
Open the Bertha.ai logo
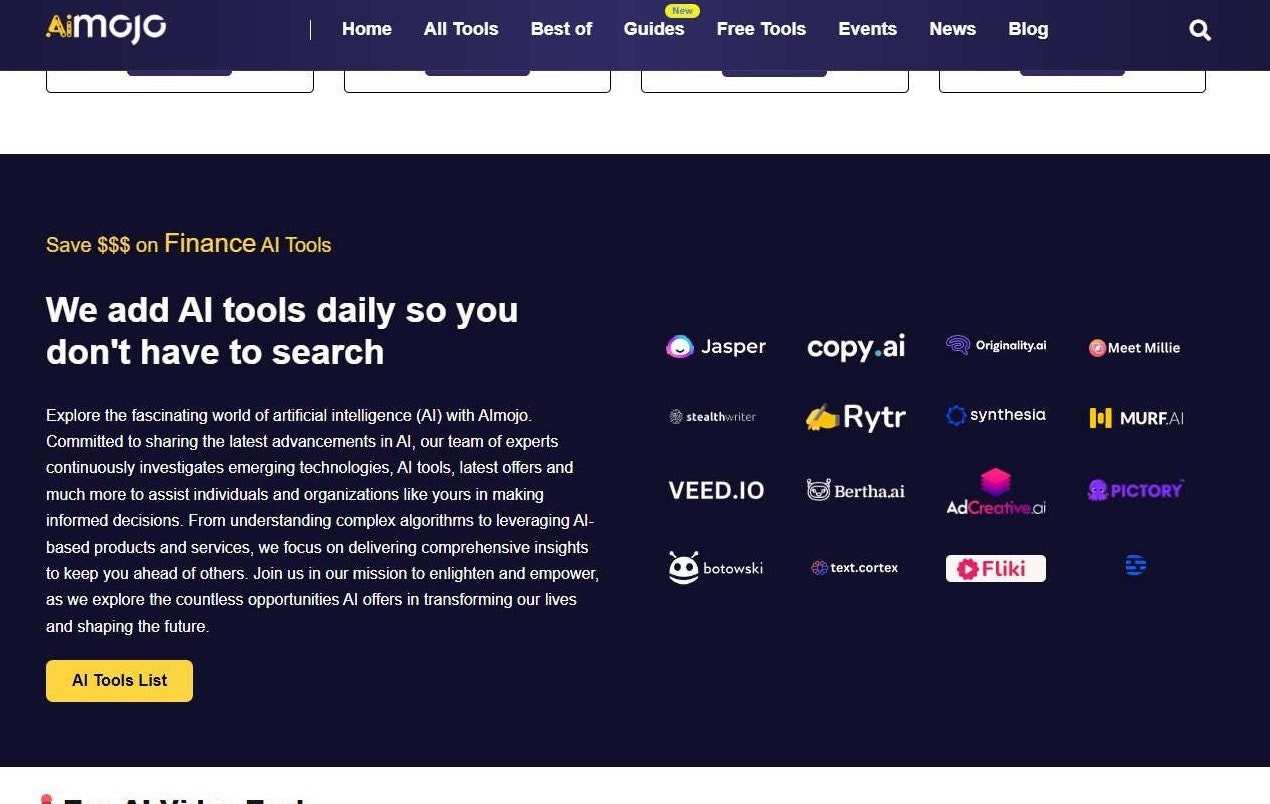point(856,490)
